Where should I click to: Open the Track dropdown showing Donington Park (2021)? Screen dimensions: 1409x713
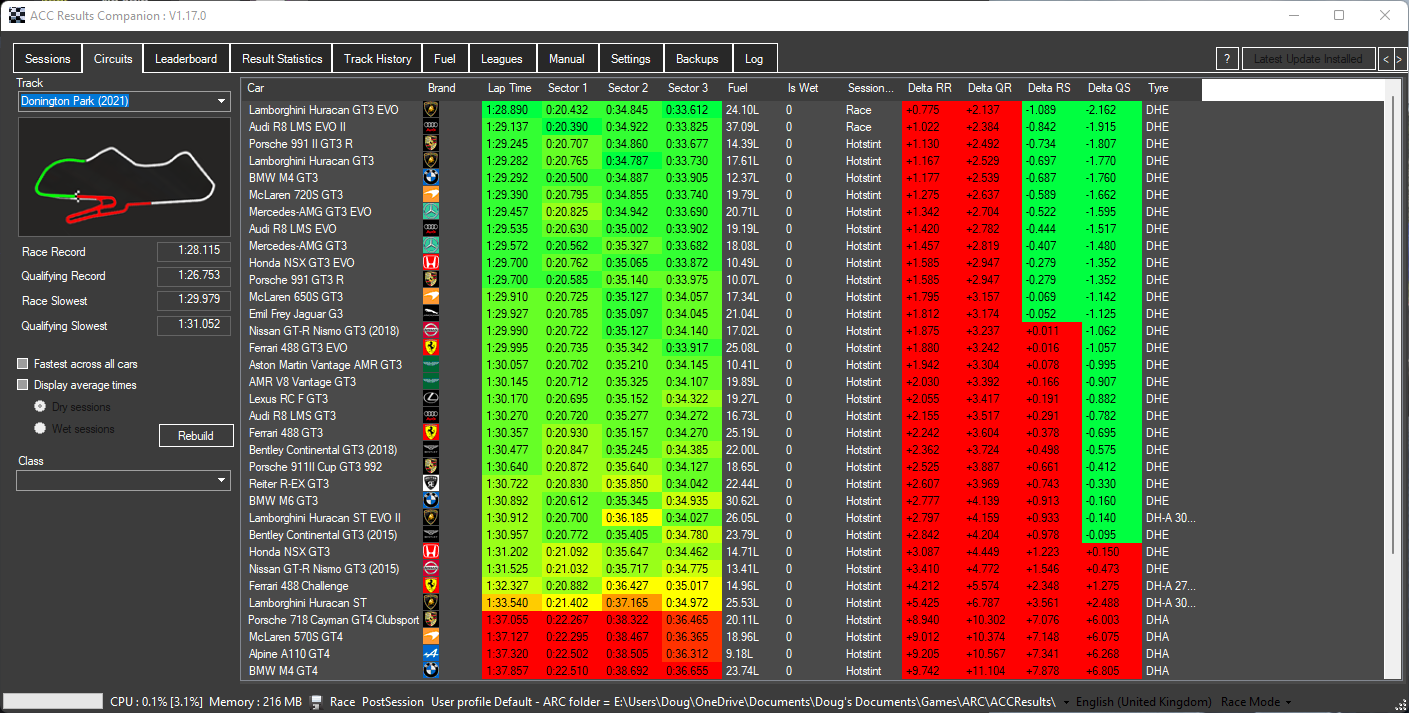[x=124, y=101]
